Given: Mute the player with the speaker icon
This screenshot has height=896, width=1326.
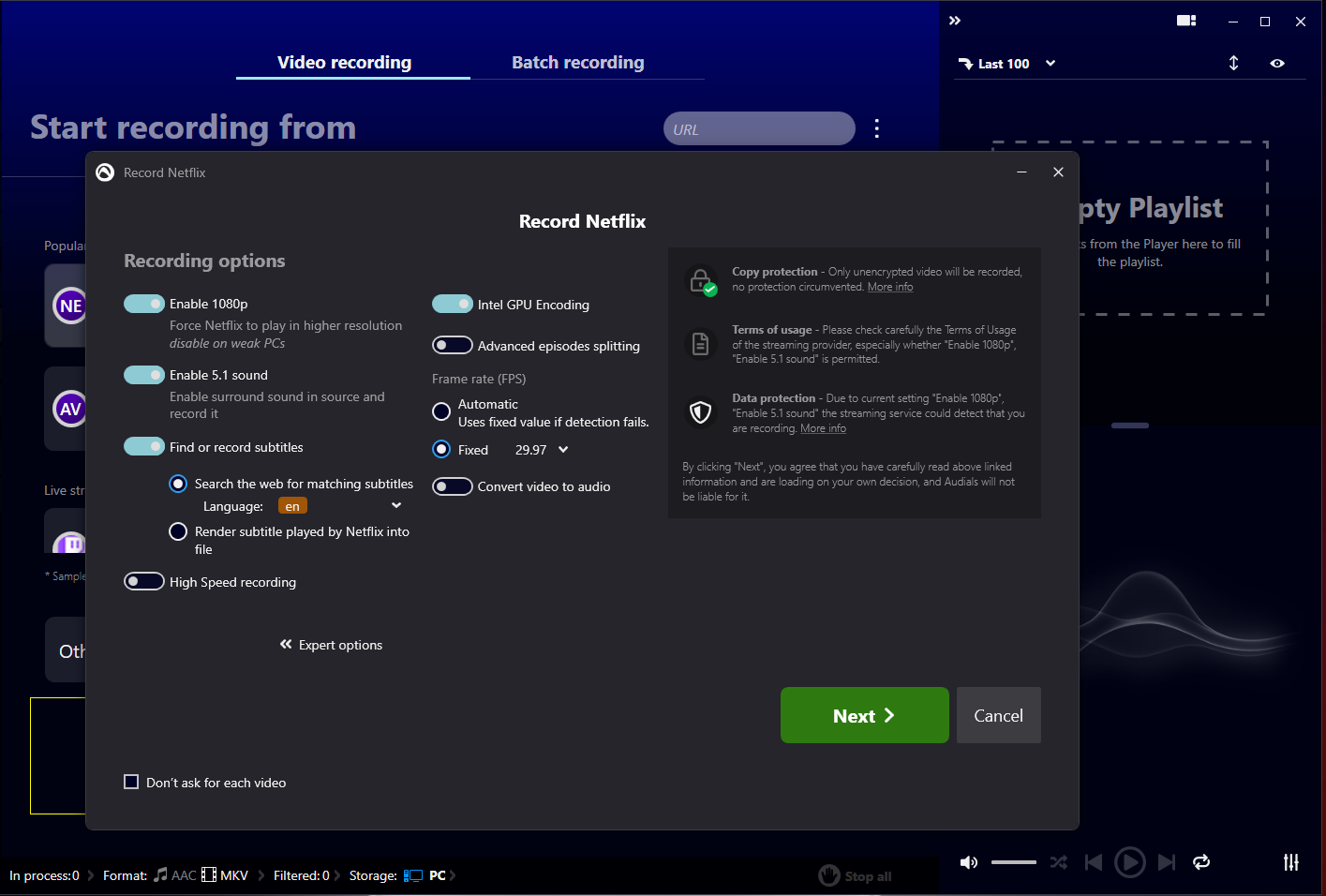Looking at the screenshot, I should (969, 862).
